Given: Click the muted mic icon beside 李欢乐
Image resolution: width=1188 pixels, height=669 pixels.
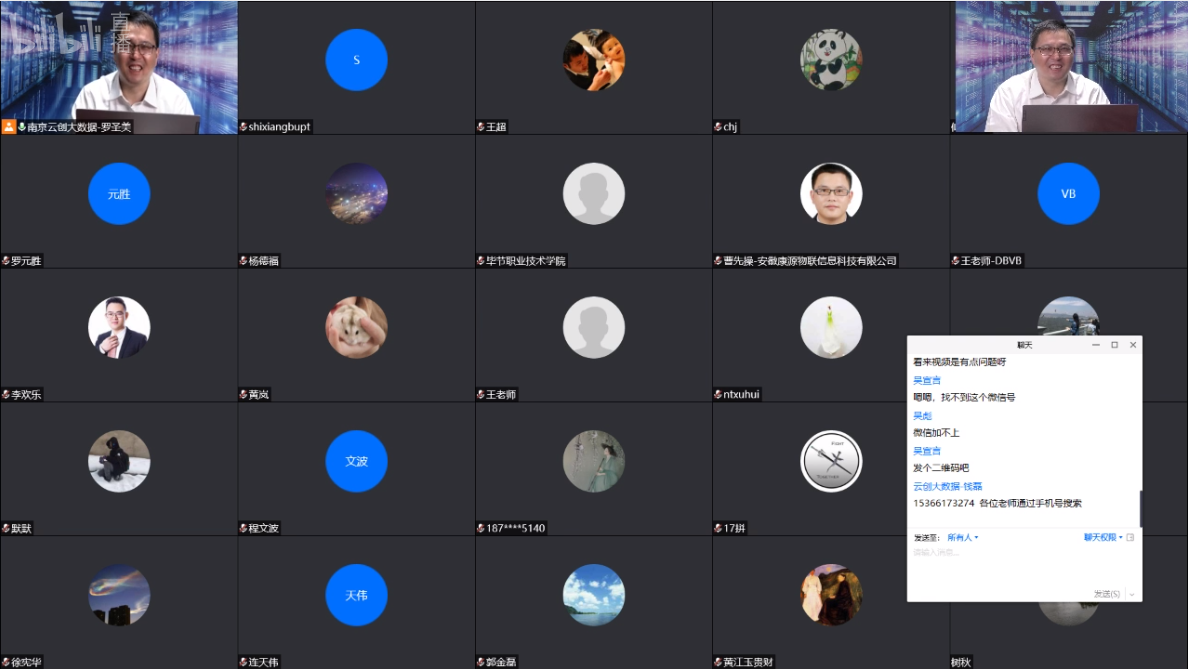Looking at the screenshot, I should pos(6,395).
